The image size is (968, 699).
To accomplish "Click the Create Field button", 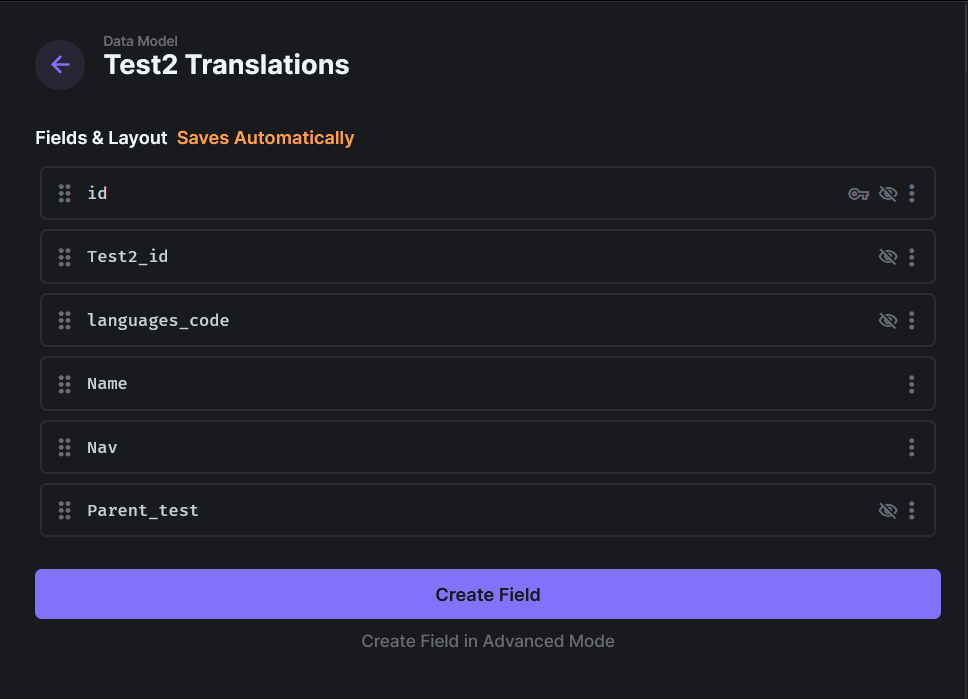I will (487, 593).
